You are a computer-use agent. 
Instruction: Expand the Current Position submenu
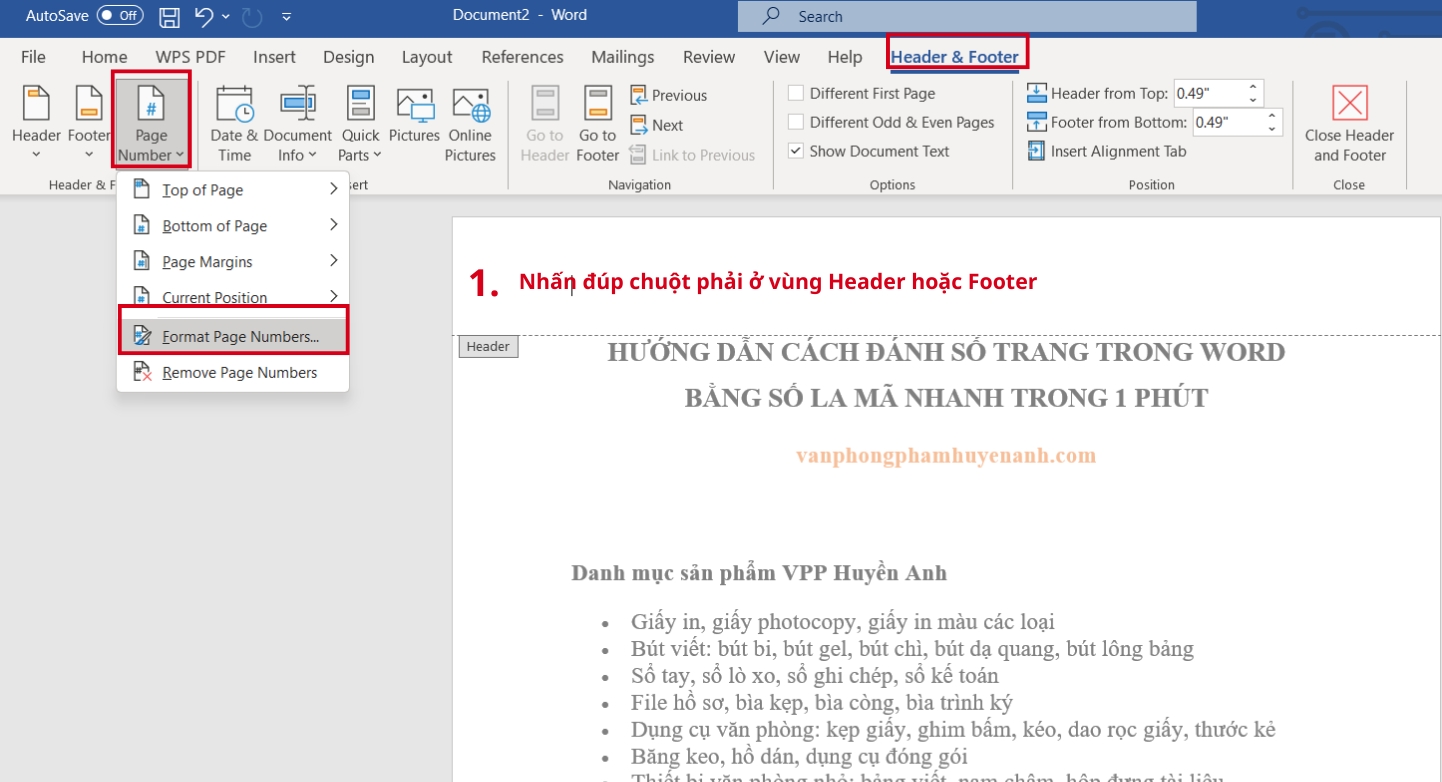coord(234,296)
